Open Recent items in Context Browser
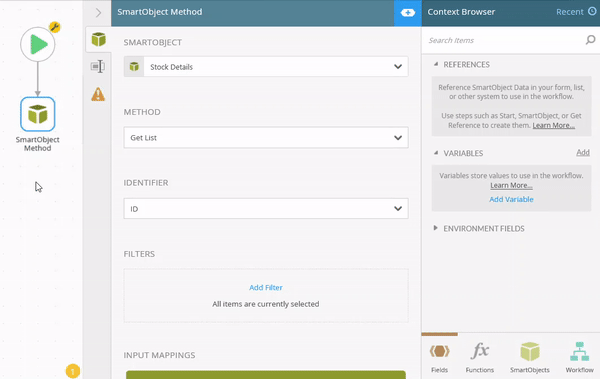This screenshot has height=379, width=600. (x=576, y=12)
